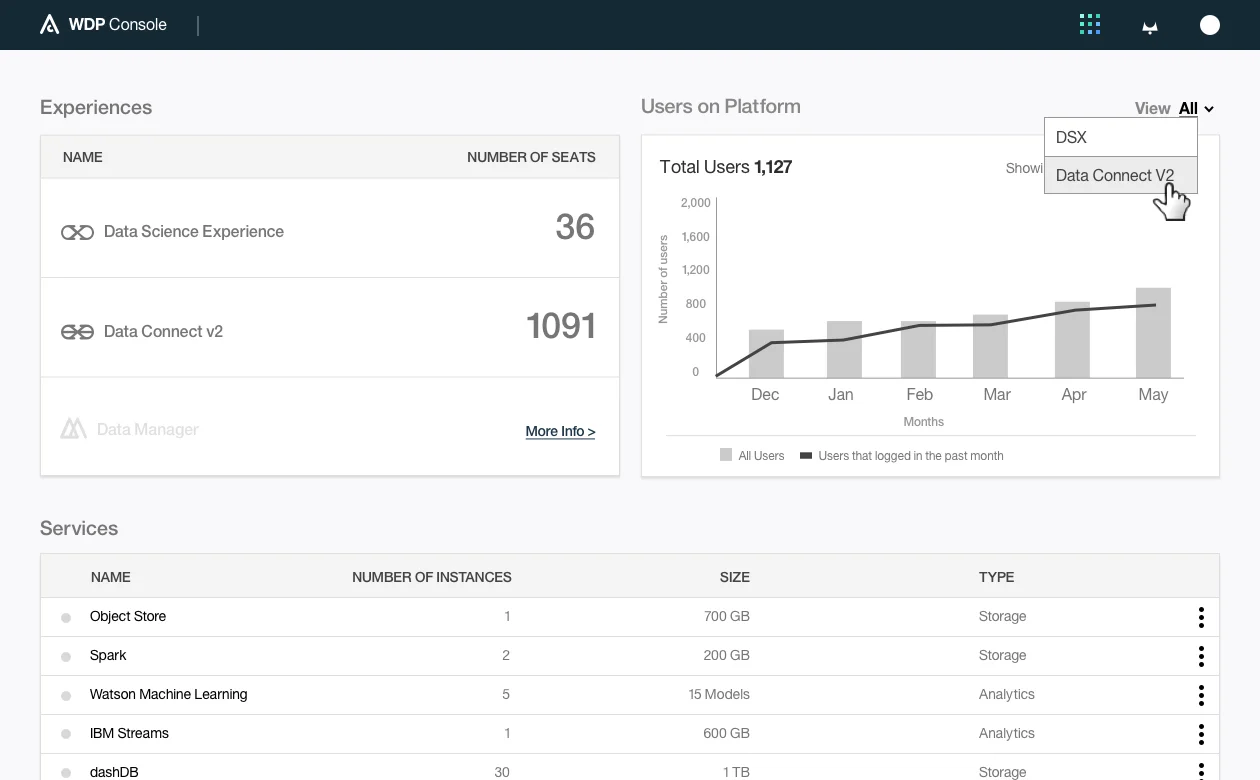Click the Data Manager icon
Image resolution: width=1260 pixels, height=780 pixels.
pos(73,429)
